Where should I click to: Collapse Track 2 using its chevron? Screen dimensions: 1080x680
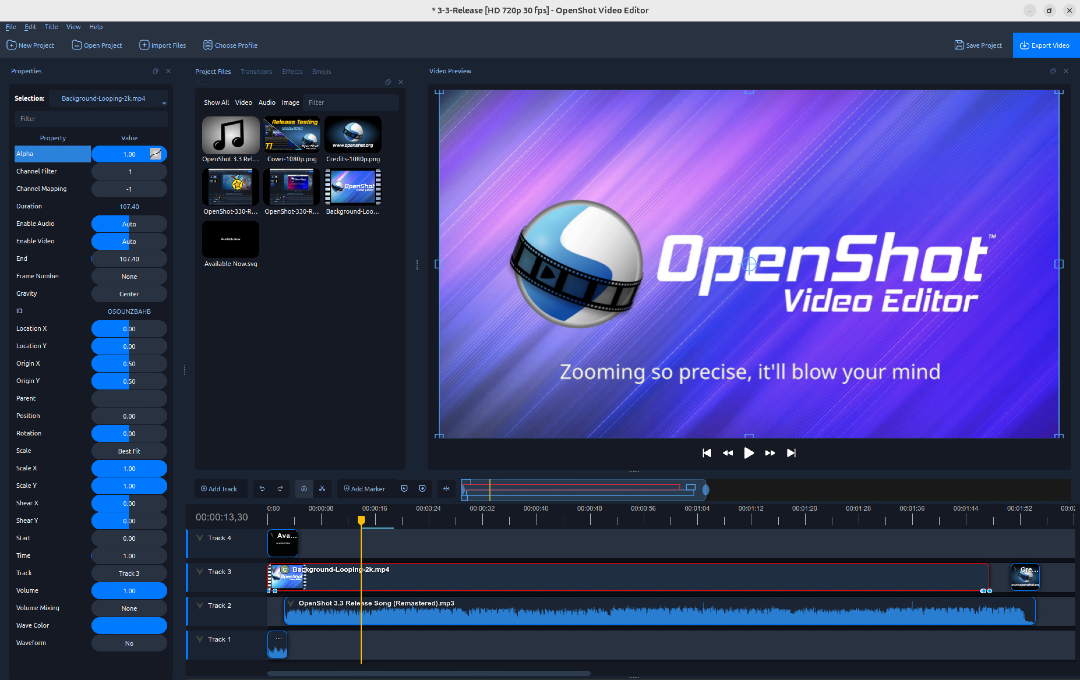click(199, 605)
